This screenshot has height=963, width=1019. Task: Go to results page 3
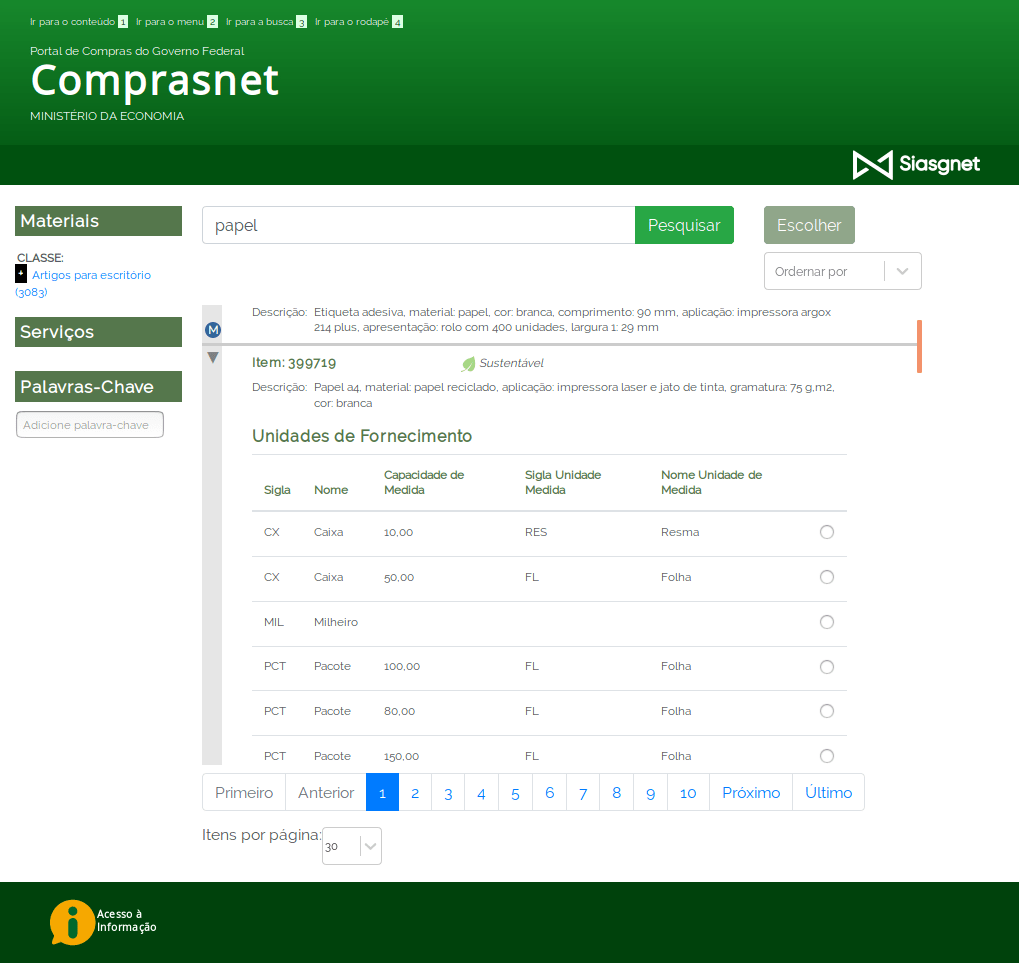(448, 793)
